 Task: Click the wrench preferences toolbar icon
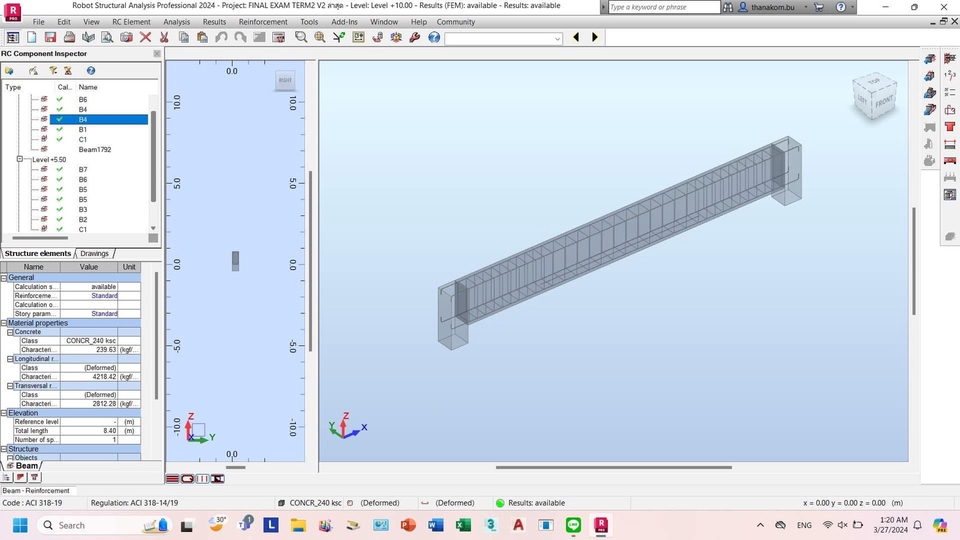point(415,38)
